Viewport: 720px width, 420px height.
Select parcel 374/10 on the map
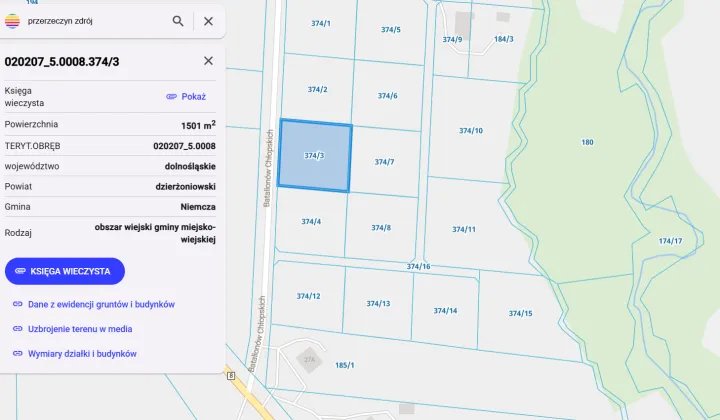click(x=471, y=131)
